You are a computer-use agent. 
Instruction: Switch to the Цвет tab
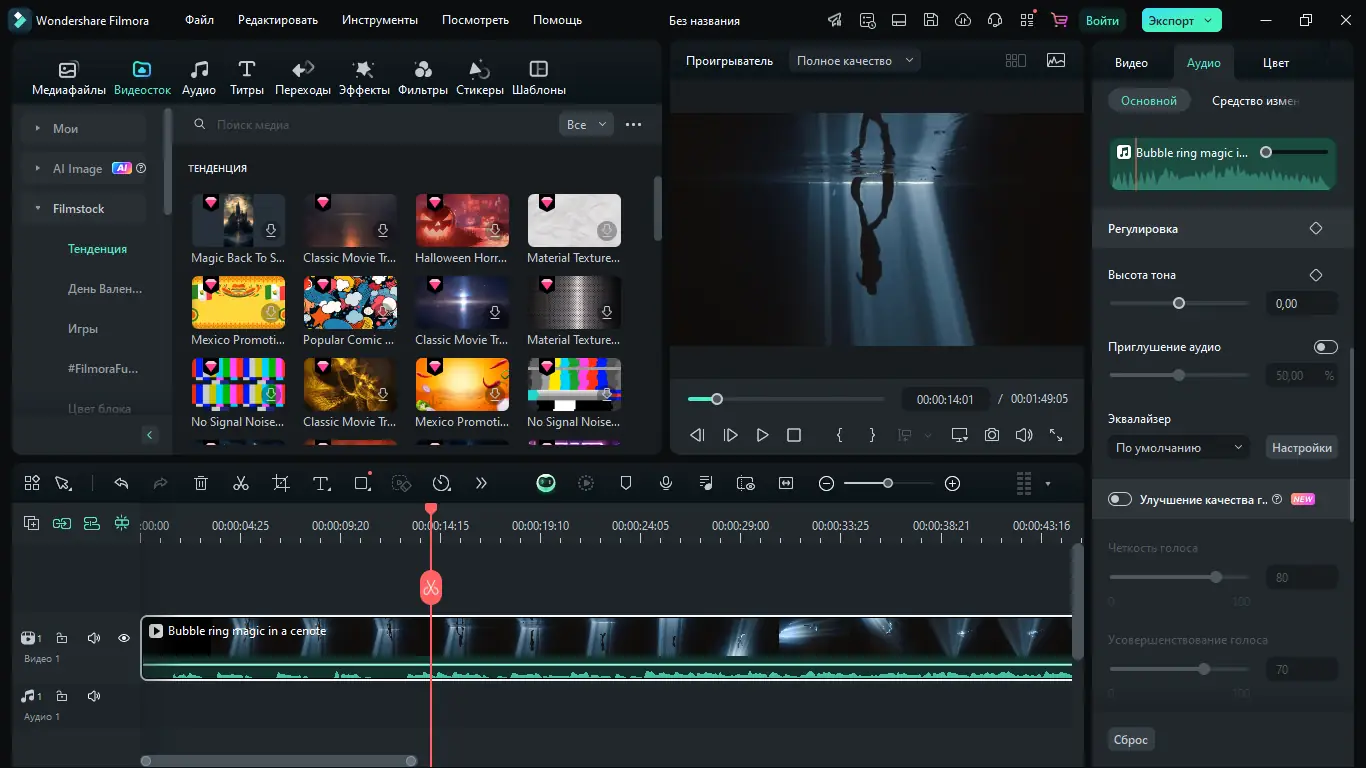[x=1275, y=62]
